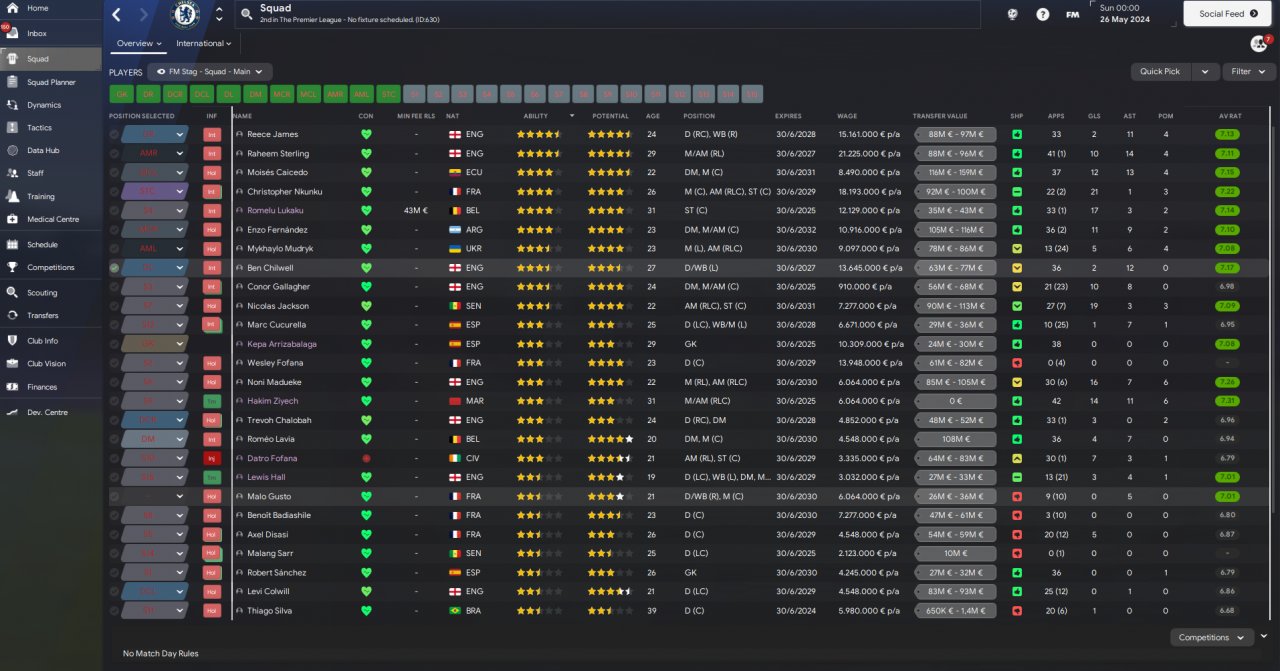
Task: Select the DM position slot tab
Action: pos(255,94)
